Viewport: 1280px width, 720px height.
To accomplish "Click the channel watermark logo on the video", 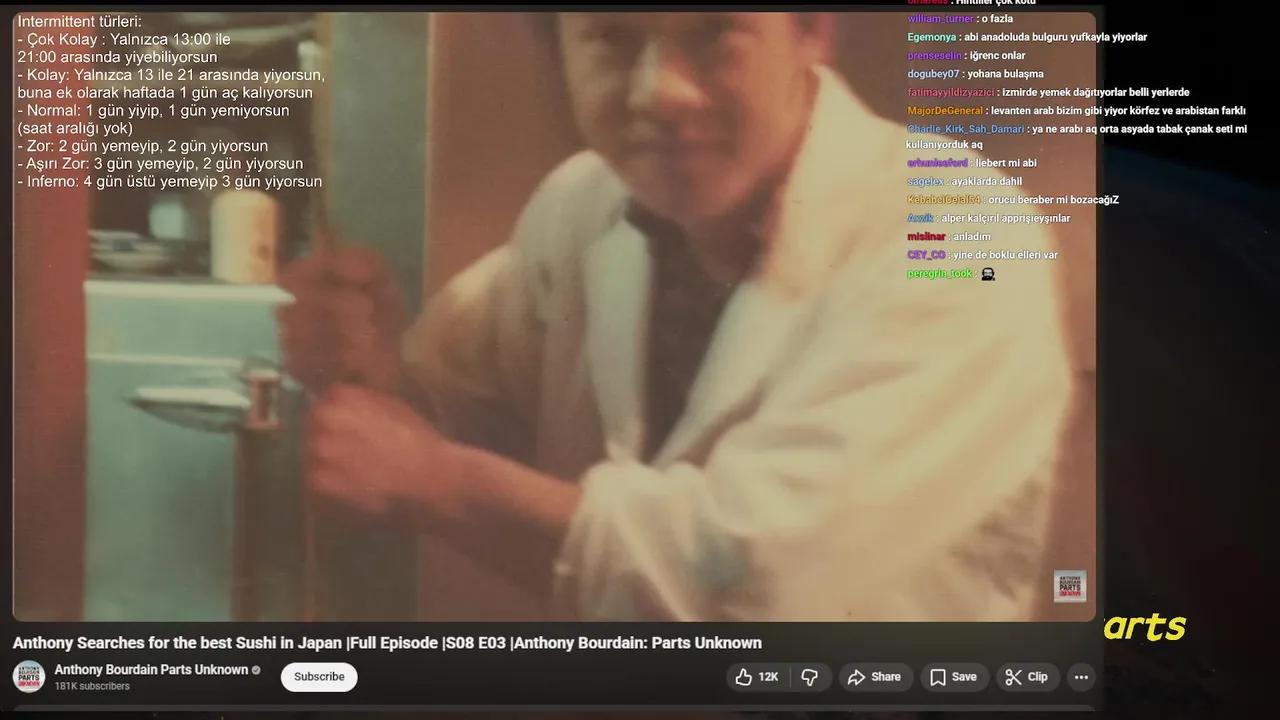I will point(1070,586).
